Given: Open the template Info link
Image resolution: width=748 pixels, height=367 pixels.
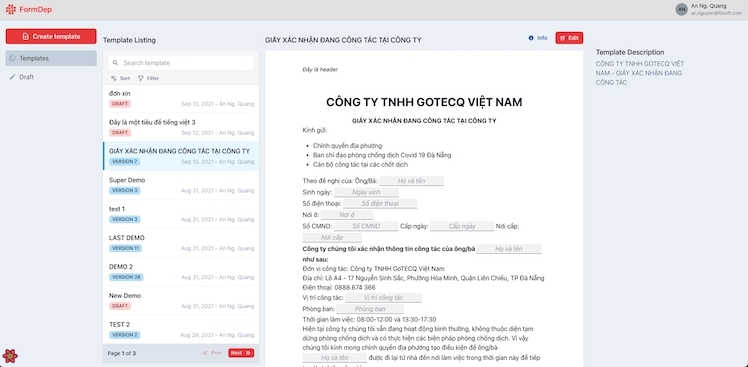Looking at the screenshot, I should [x=538, y=38].
